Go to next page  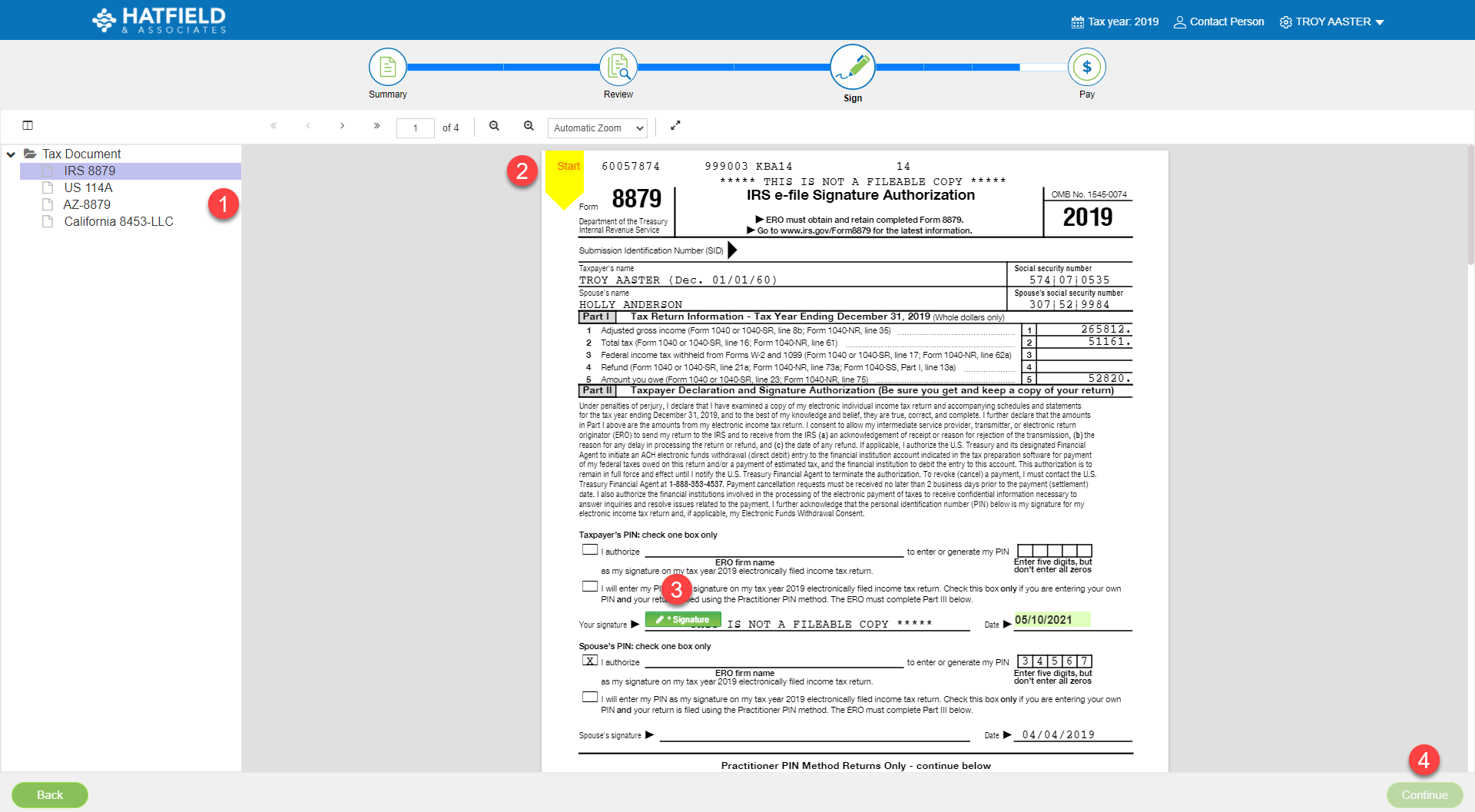coord(342,125)
